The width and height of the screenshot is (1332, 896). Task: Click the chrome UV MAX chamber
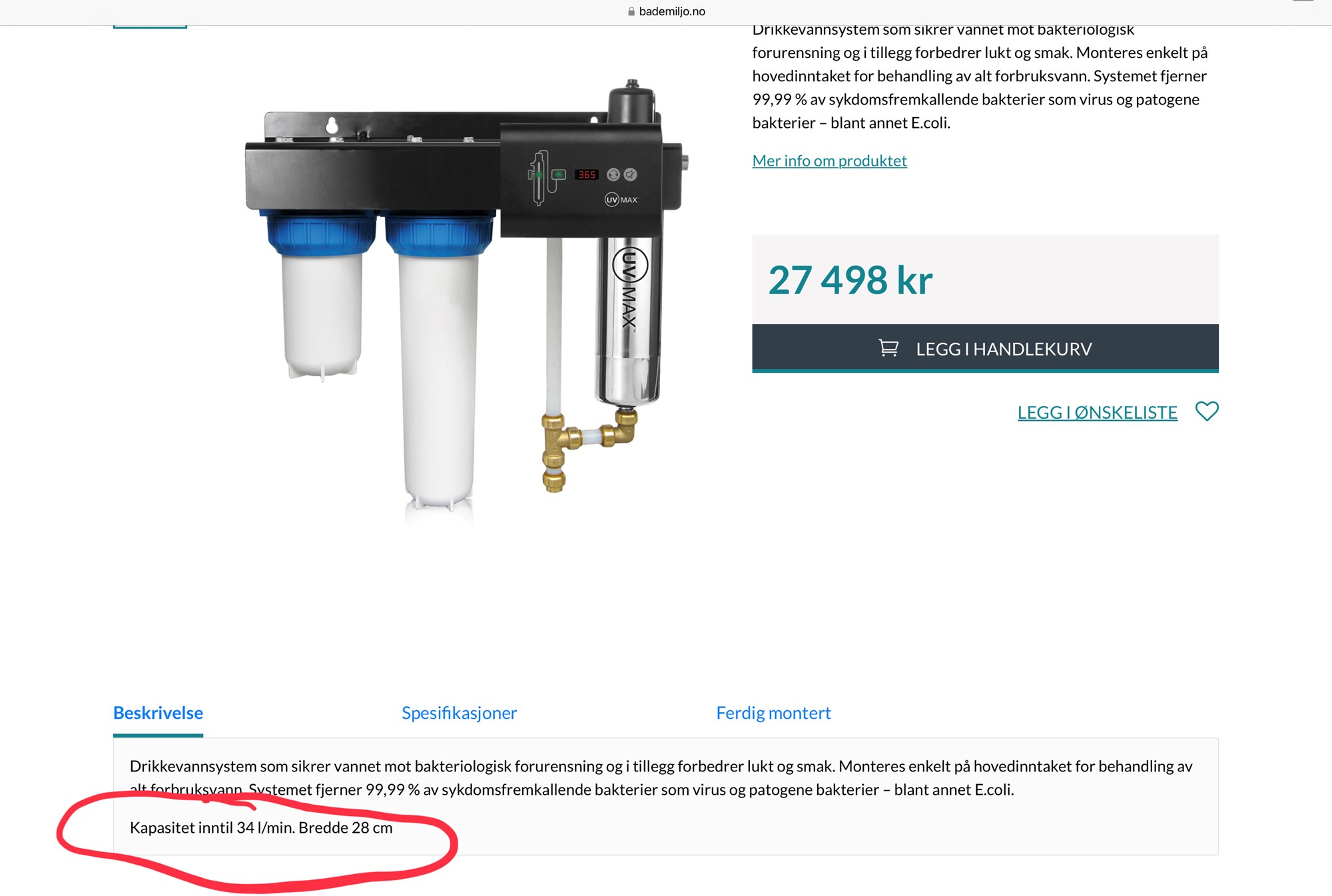629,320
